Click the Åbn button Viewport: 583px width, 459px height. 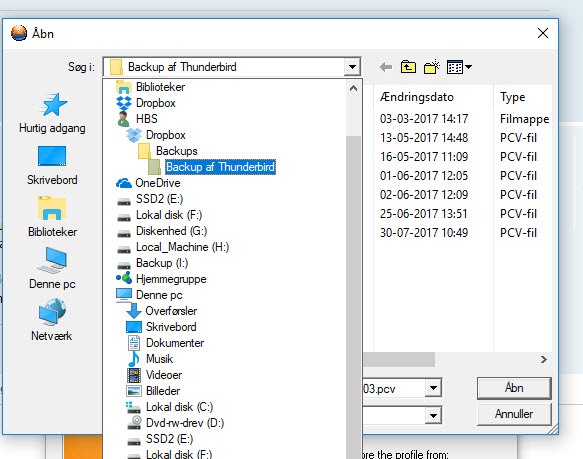pos(514,388)
